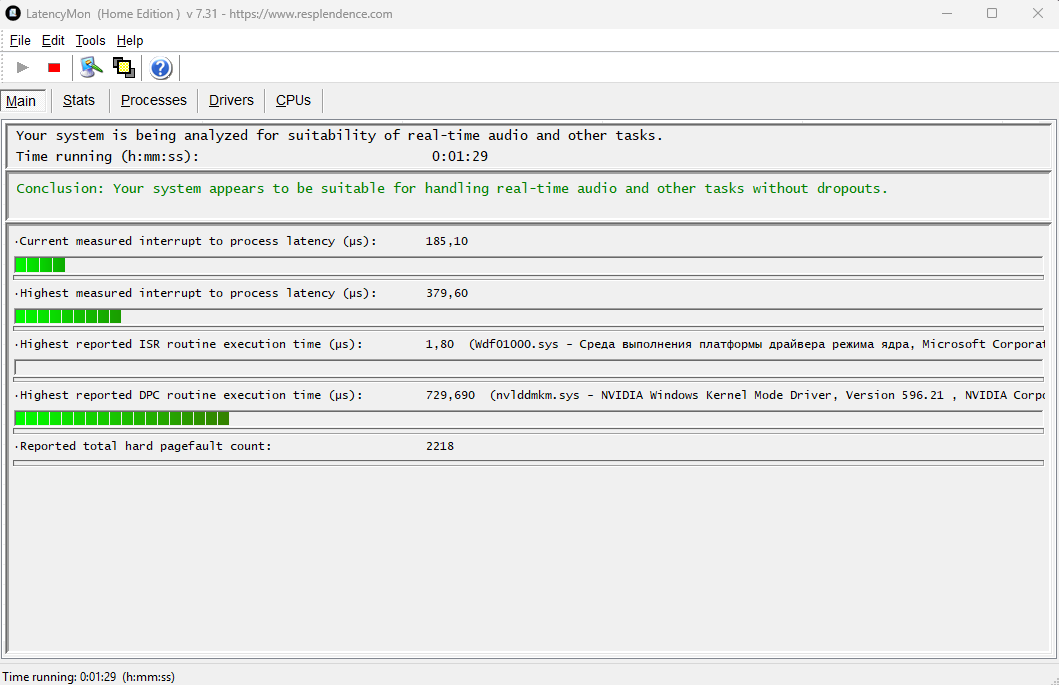Click the Wdf01000.sys driver description
1059x685 pixels.
757,345
